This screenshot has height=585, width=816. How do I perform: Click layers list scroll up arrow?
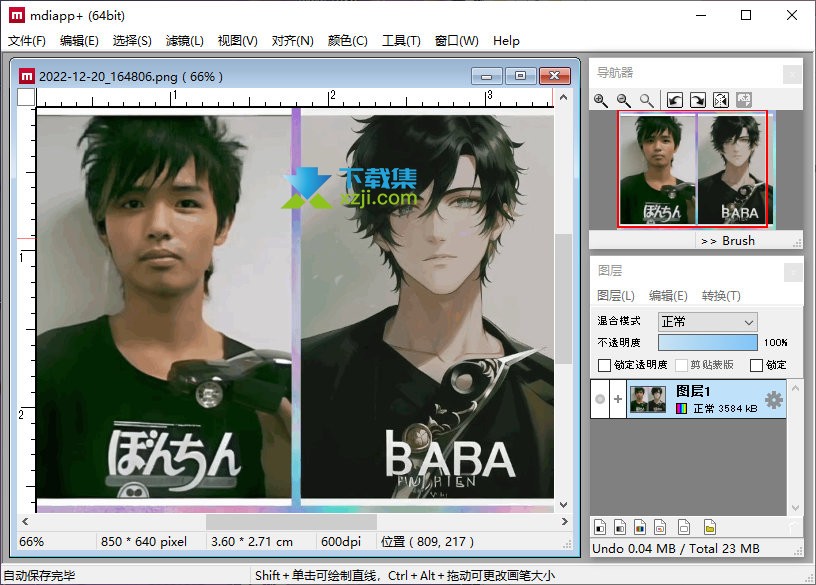(x=795, y=388)
